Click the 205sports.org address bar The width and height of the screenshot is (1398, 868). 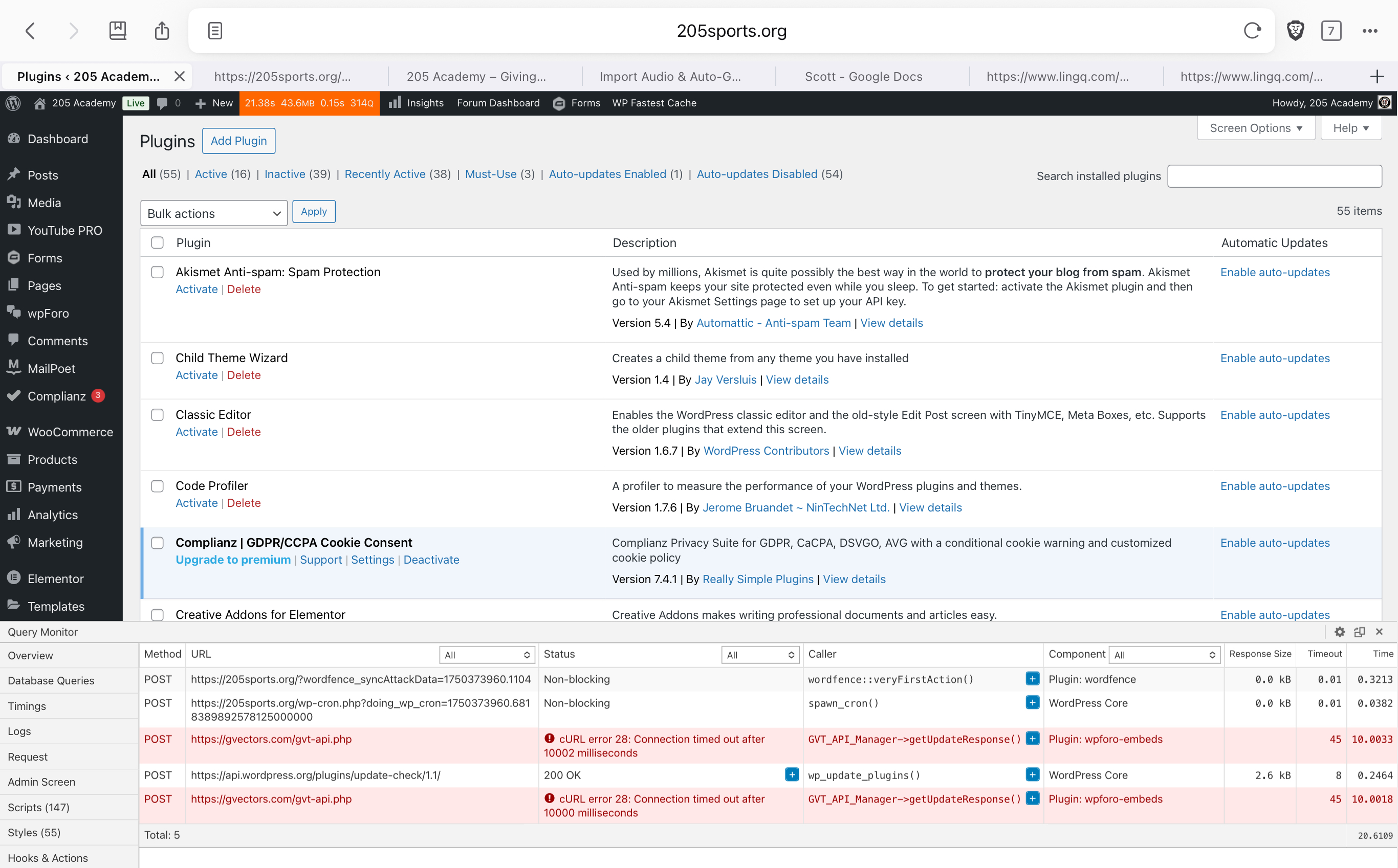(x=731, y=30)
